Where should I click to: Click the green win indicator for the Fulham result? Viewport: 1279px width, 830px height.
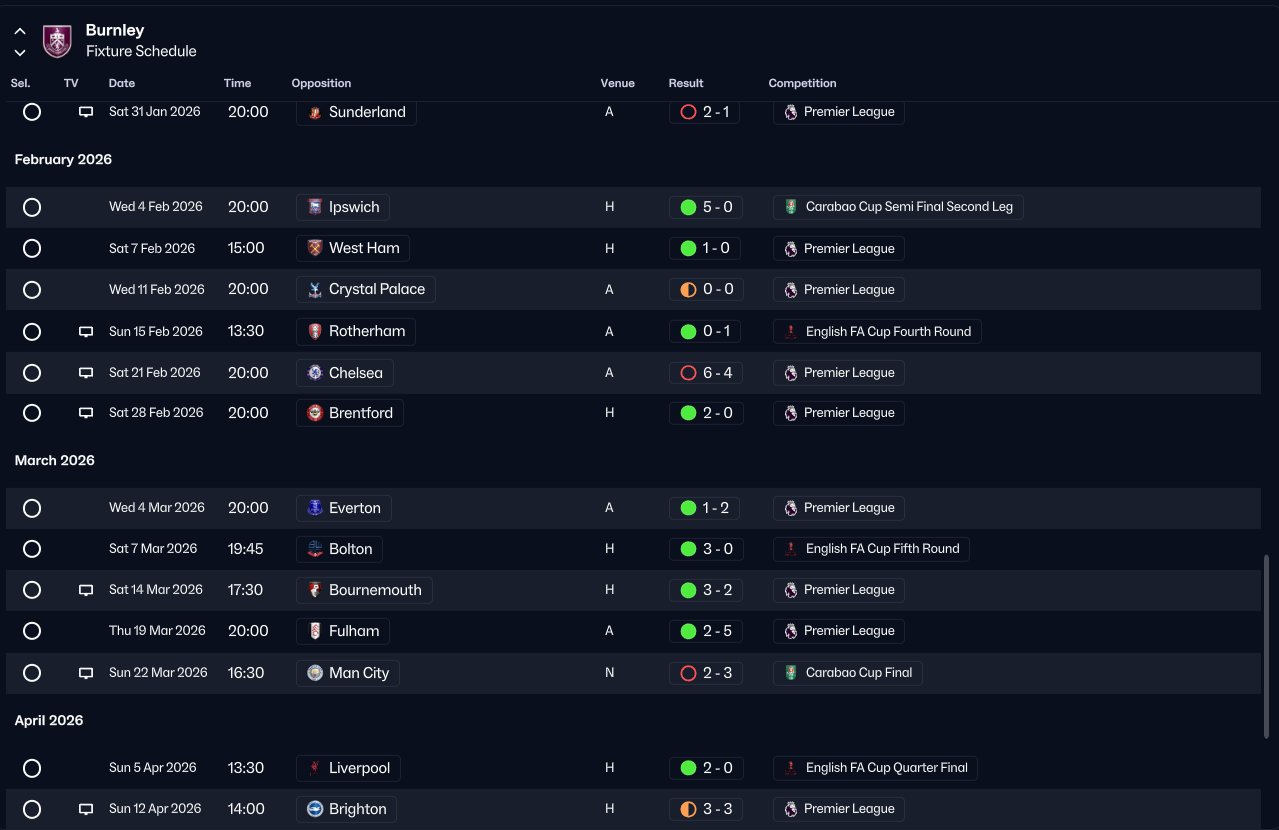pyautogui.click(x=688, y=631)
